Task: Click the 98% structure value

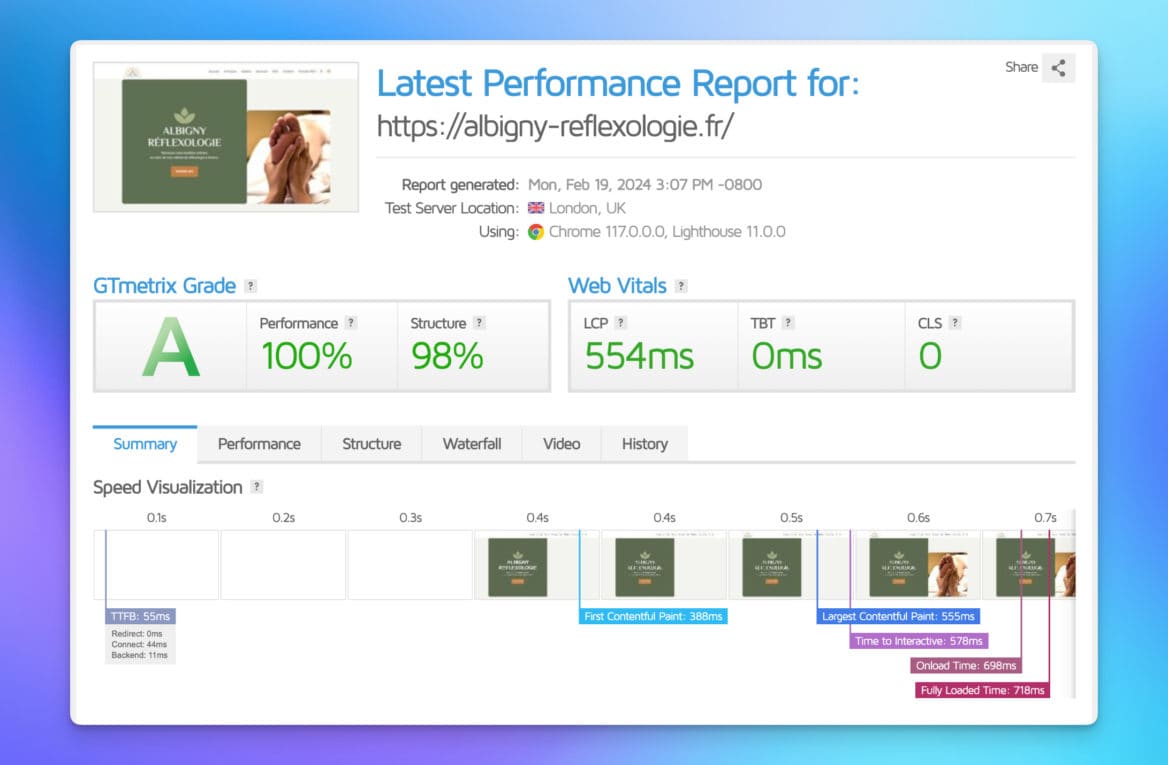Action: pyautogui.click(x=447, y=356)
